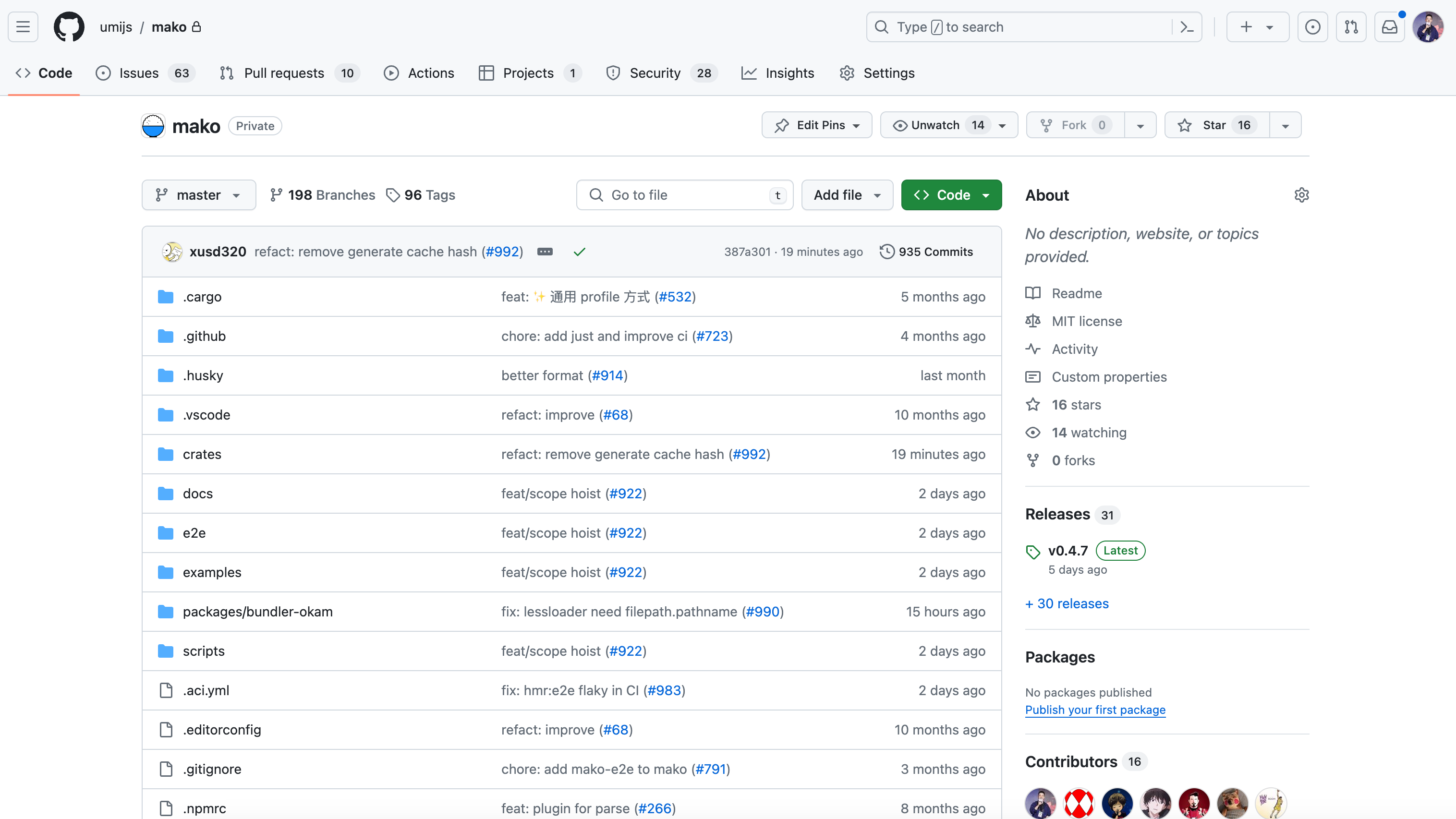Open the .aci.yml file
Screen dimensions: 1456x819
pyautogui.click(x=206, y=690)
